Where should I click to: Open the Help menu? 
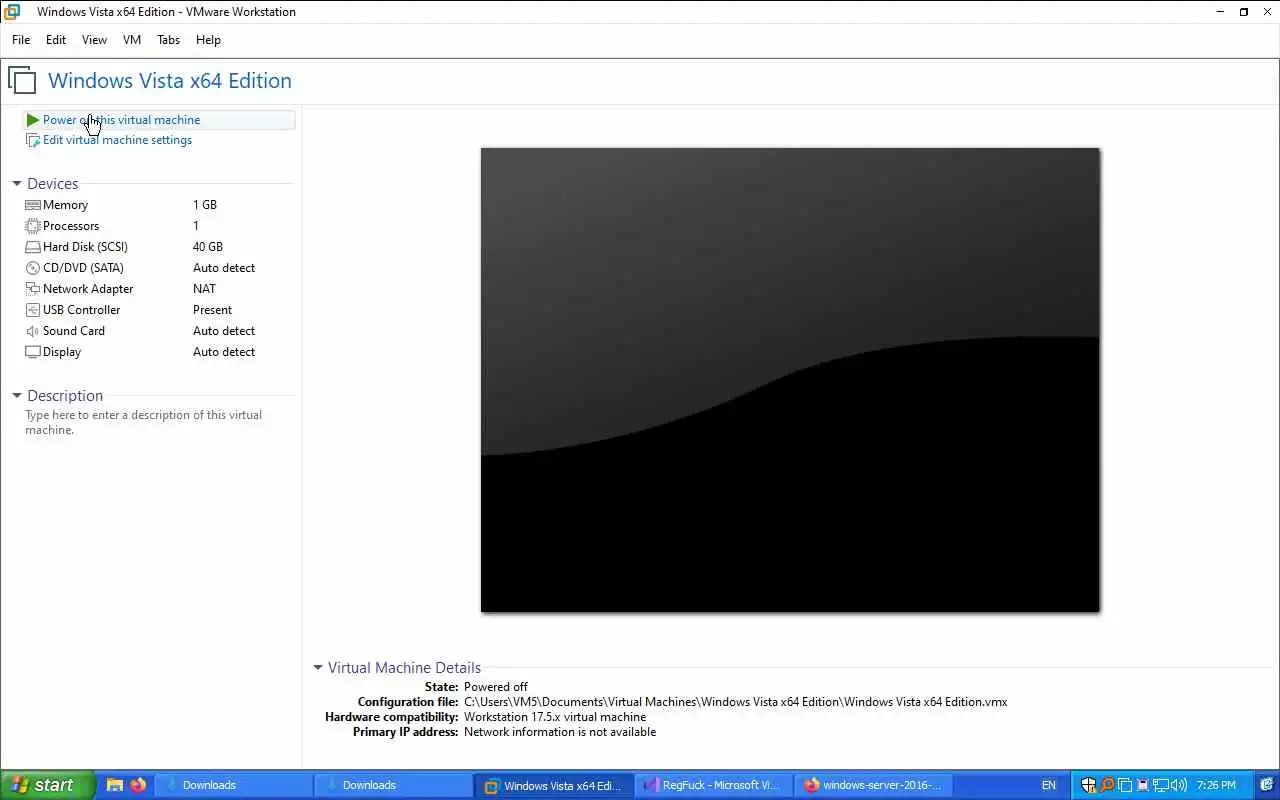click(x=208, y=40)
